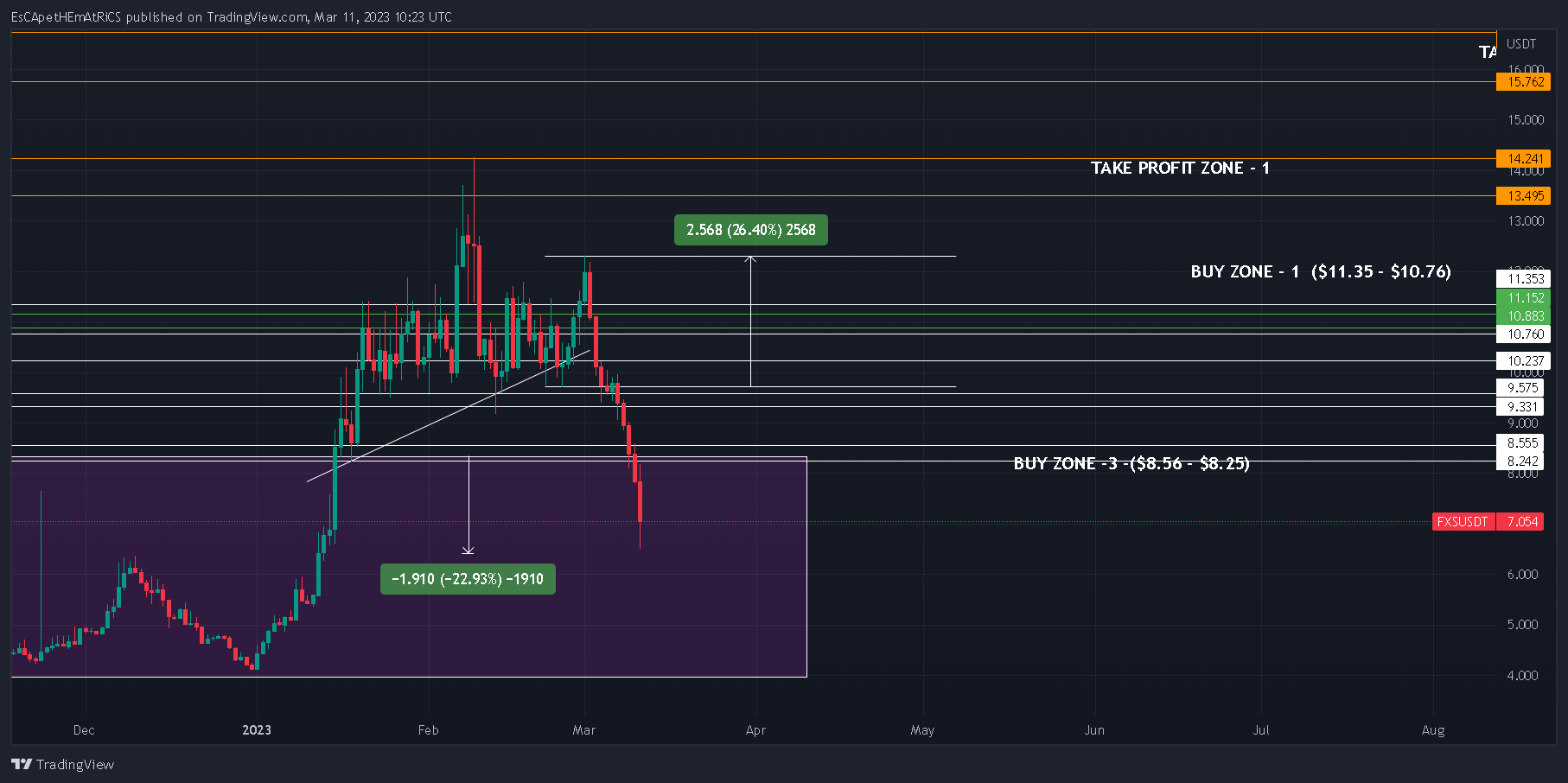Click the red 7.054 current price label

[x=1520, y=522]
